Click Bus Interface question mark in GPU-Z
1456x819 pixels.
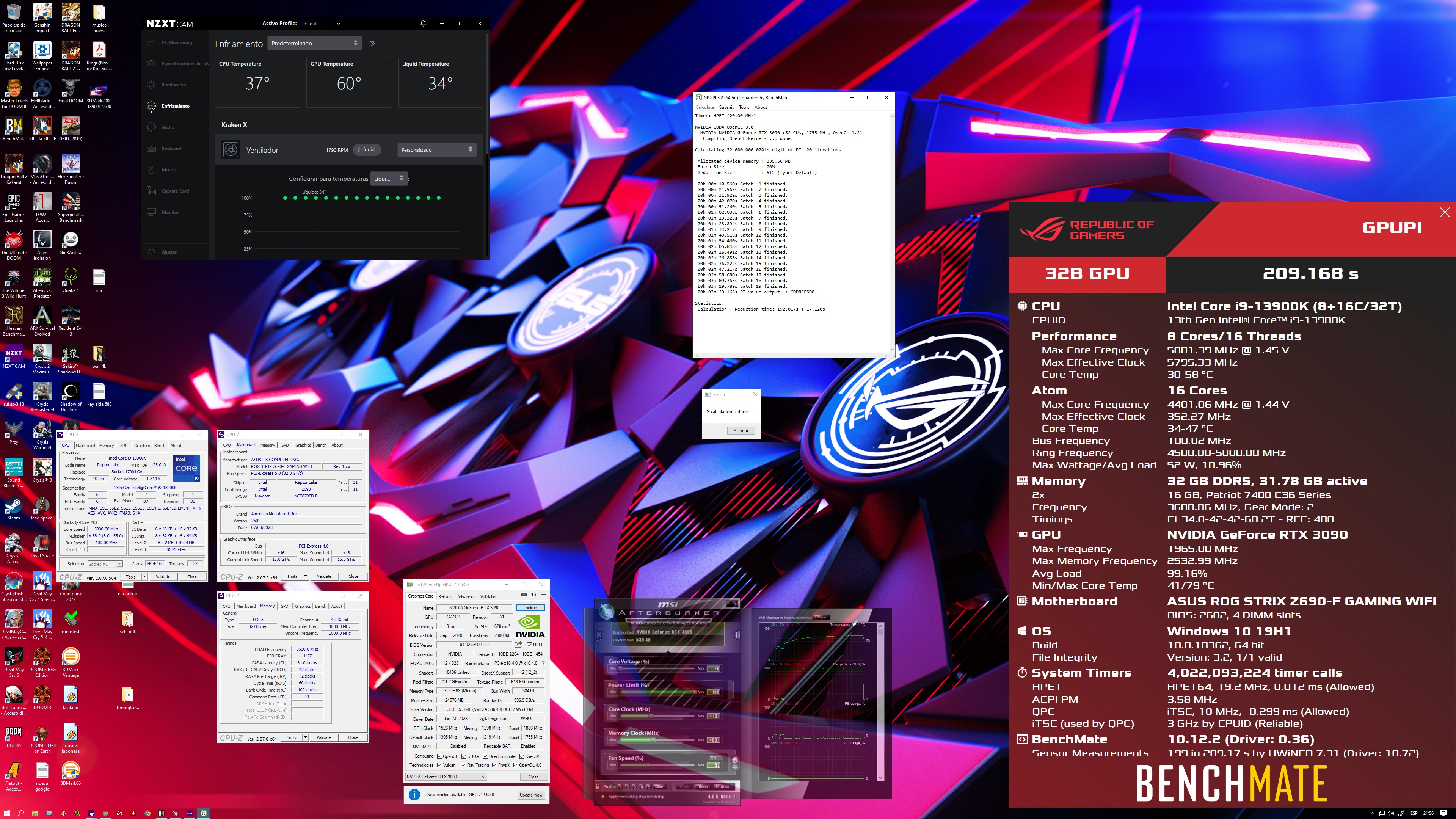(x=544, y=663)
